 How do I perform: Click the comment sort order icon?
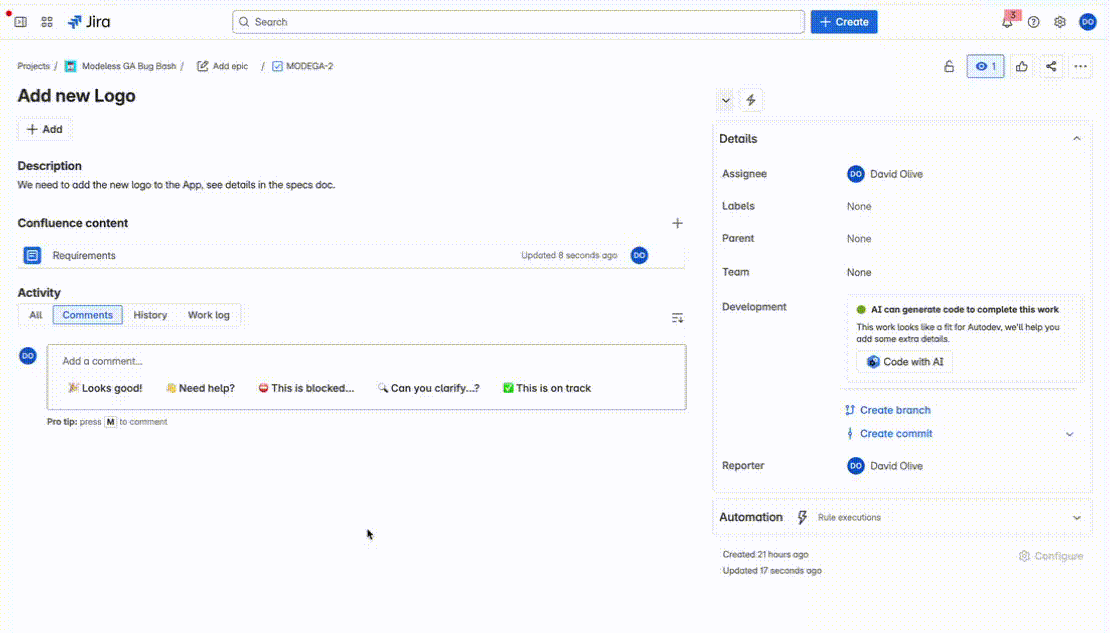pos(677,317)
